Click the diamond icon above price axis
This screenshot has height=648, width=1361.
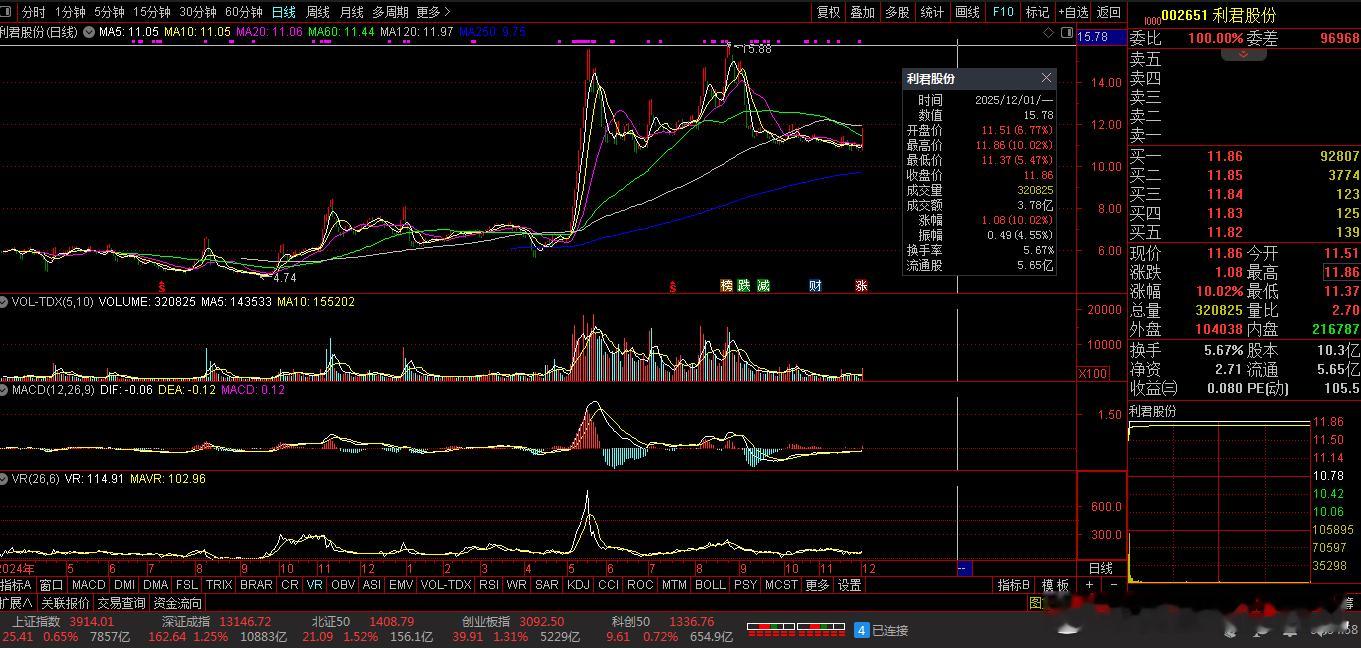(x=1048, y=33)
